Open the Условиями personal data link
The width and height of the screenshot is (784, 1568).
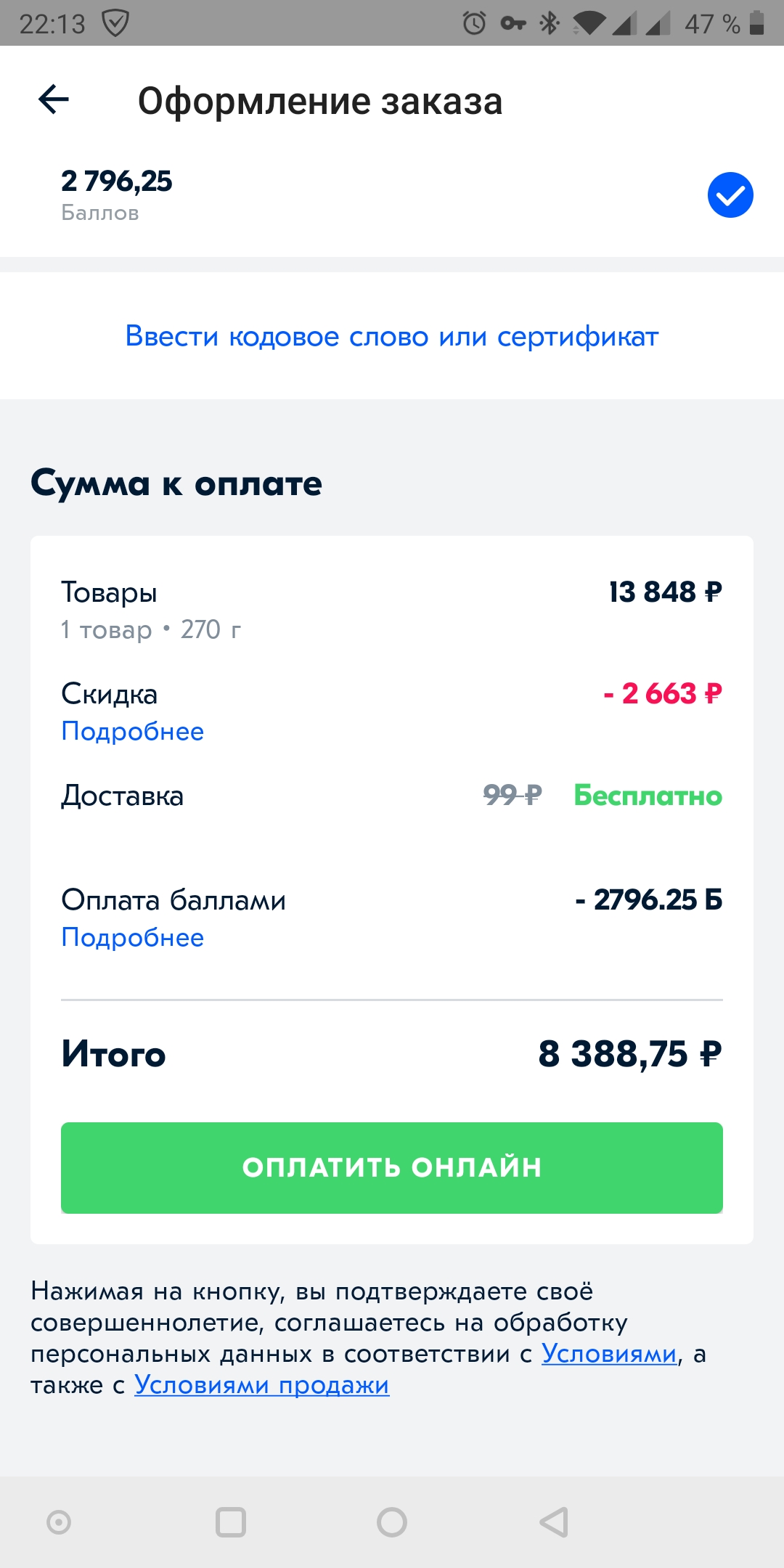pos(608,1354)
